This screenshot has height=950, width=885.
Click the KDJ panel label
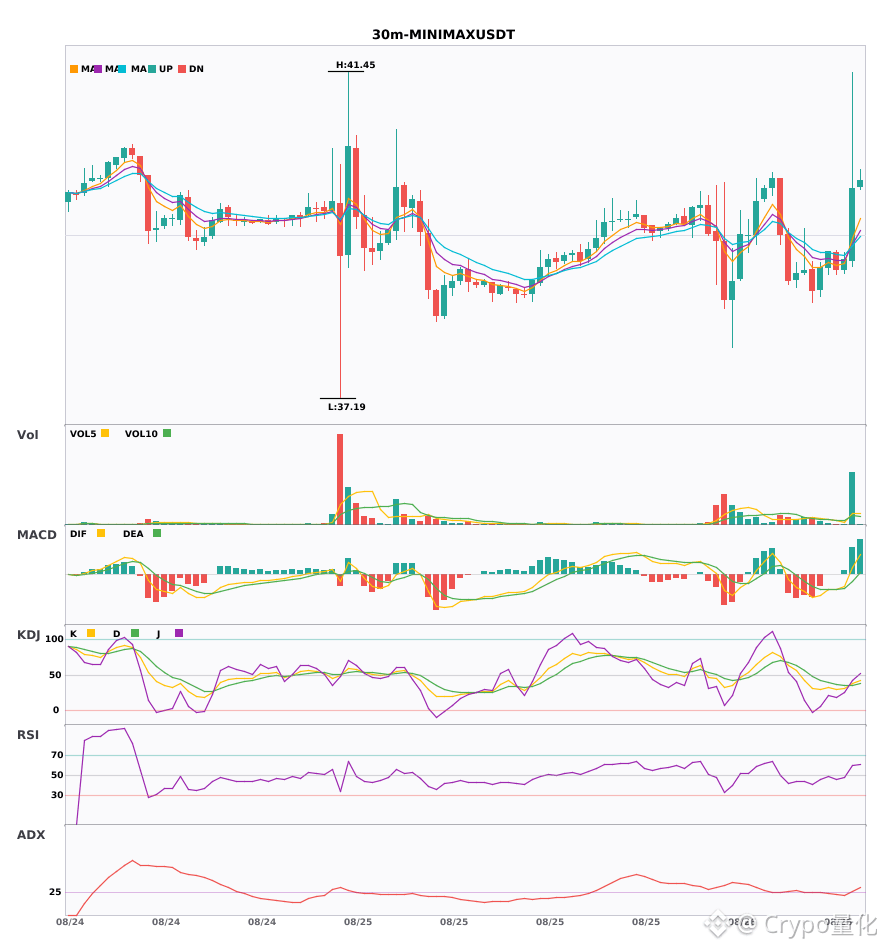point(28,635)
